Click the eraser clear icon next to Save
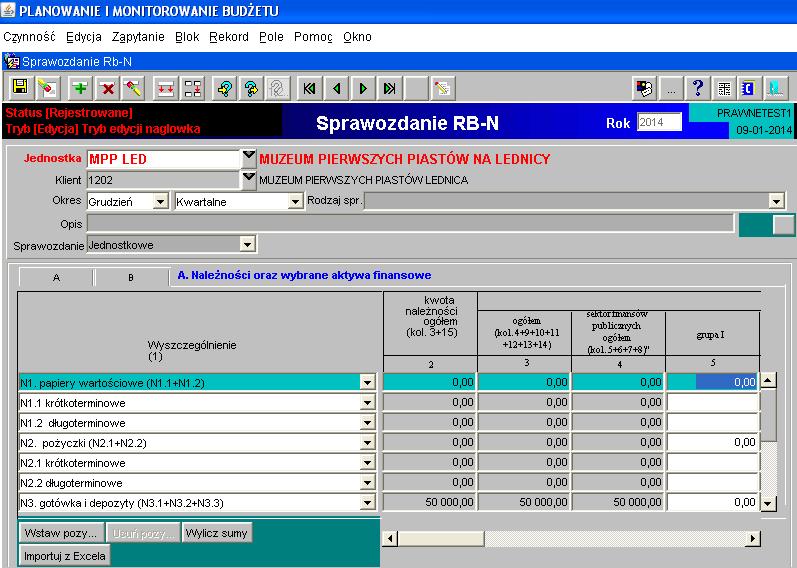The width and height of the screenshot is (797, 568). (48, 88)
